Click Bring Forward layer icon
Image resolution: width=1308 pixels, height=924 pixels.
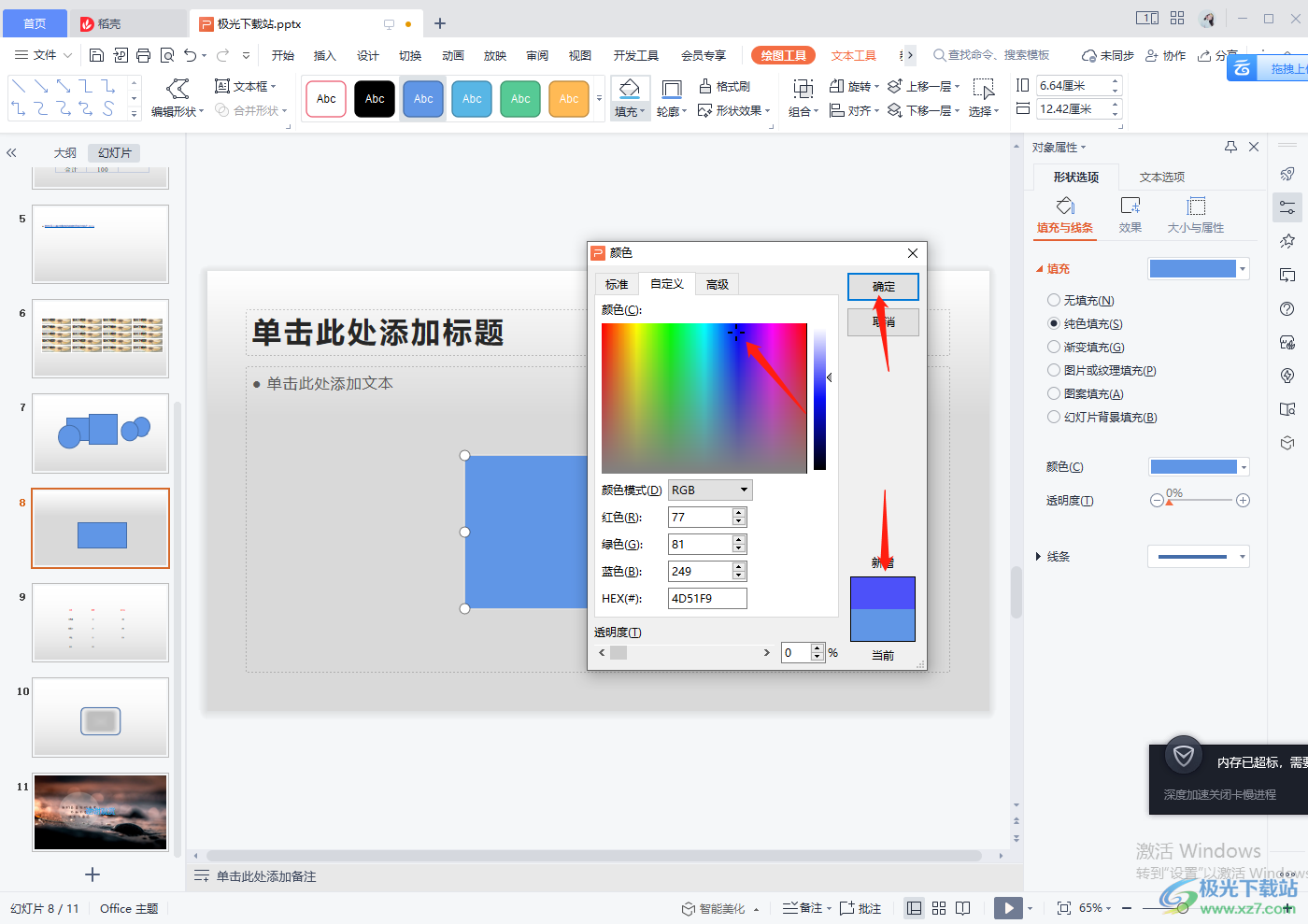[895, 86]
